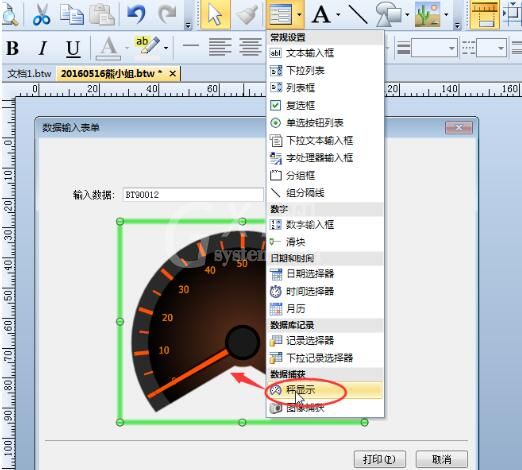Screen dimensions: 522x470
Task: Click the format painter brush icon
Action: 246,15
